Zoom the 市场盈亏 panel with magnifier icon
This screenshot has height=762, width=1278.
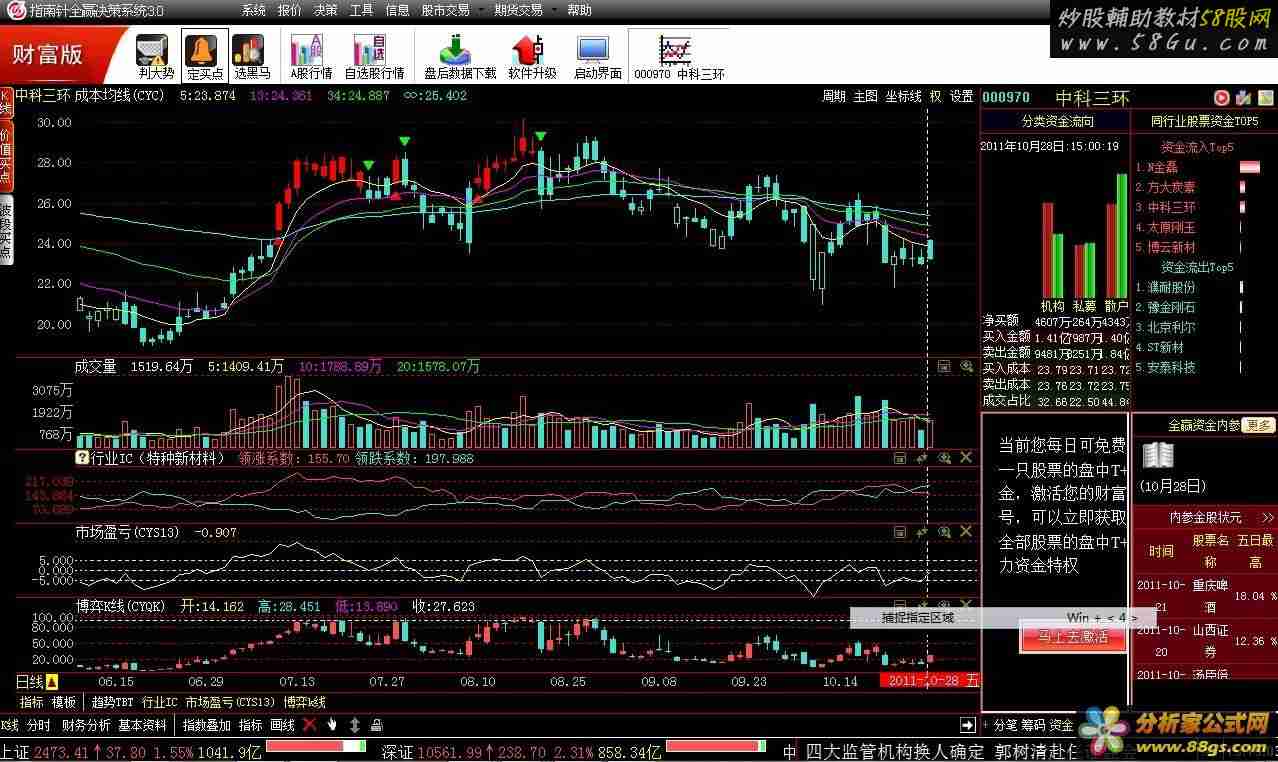[x=944, y=532]
